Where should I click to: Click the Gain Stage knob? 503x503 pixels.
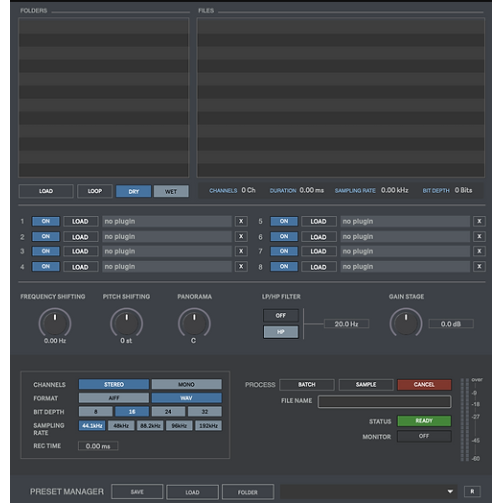click(406, 323)
